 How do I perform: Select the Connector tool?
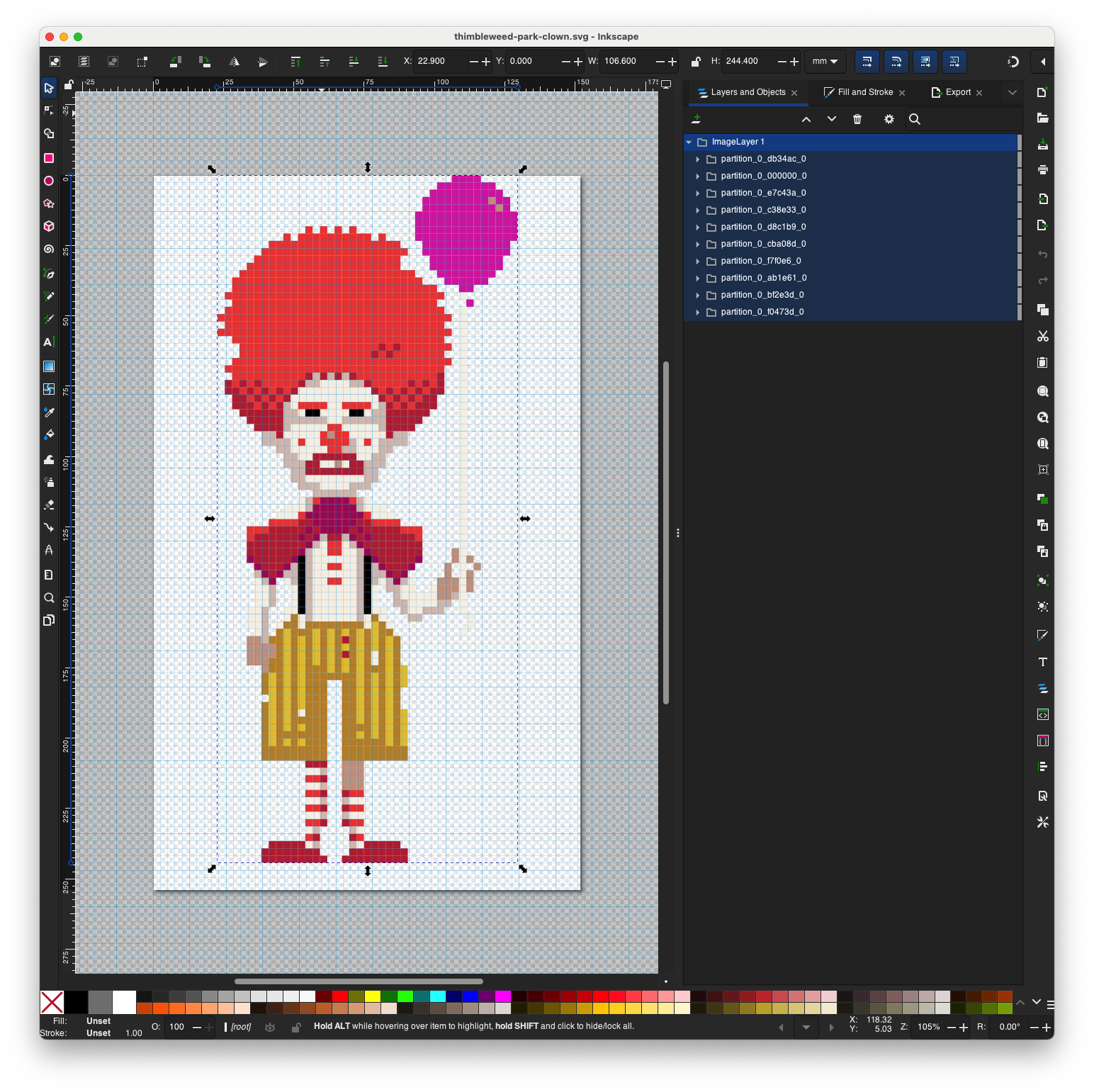[49, 527]
